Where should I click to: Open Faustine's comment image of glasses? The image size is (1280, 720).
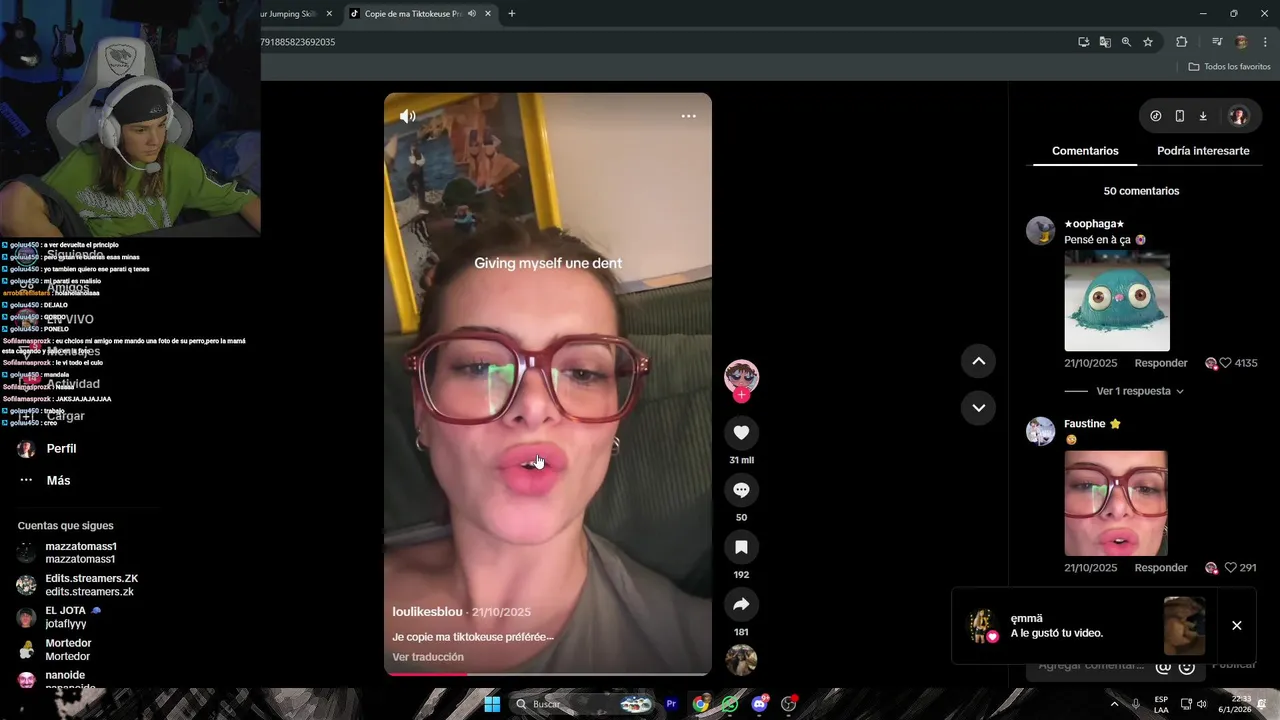click(x=1116, y=503)
